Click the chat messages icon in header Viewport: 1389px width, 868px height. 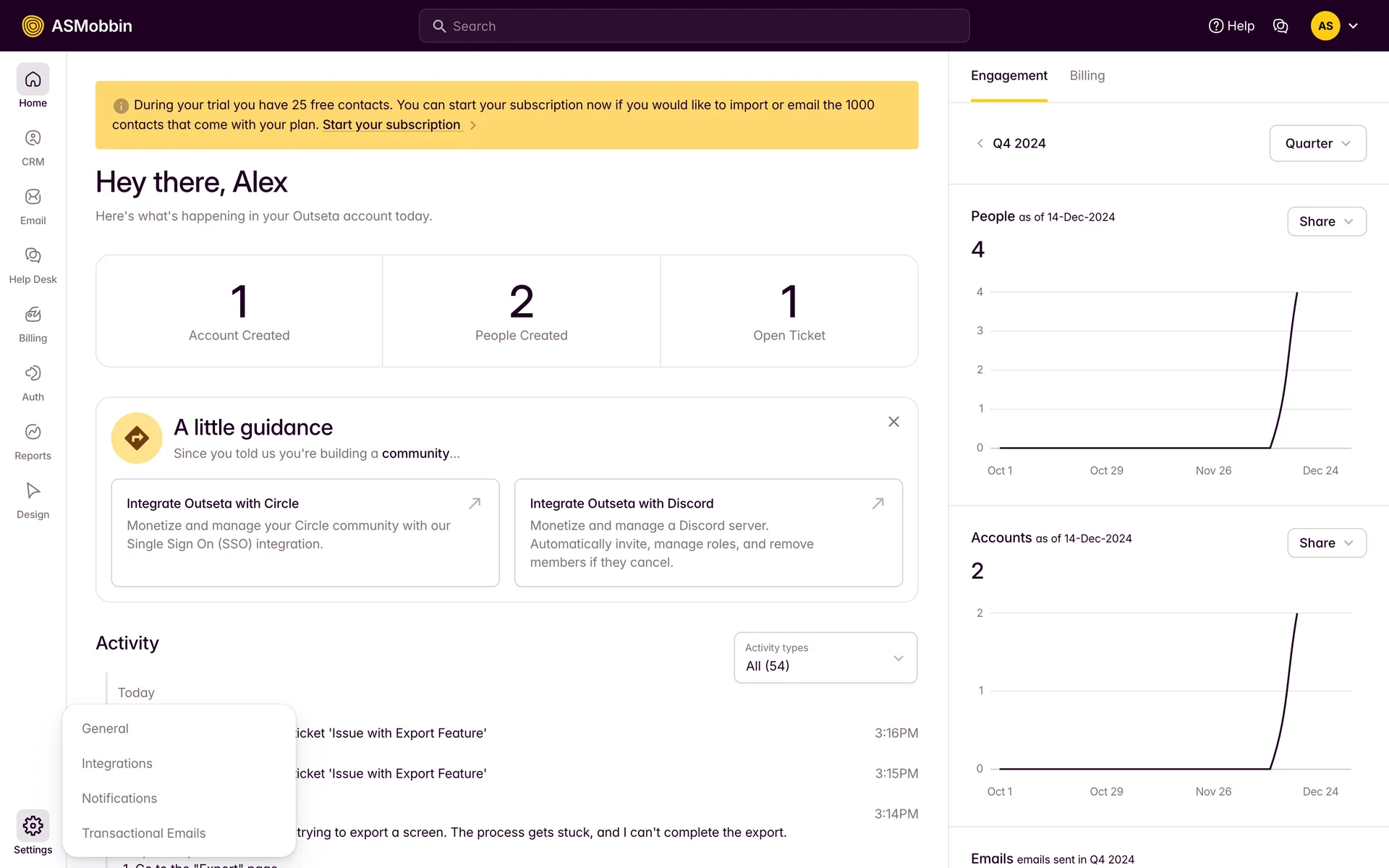coord(1280,26)
